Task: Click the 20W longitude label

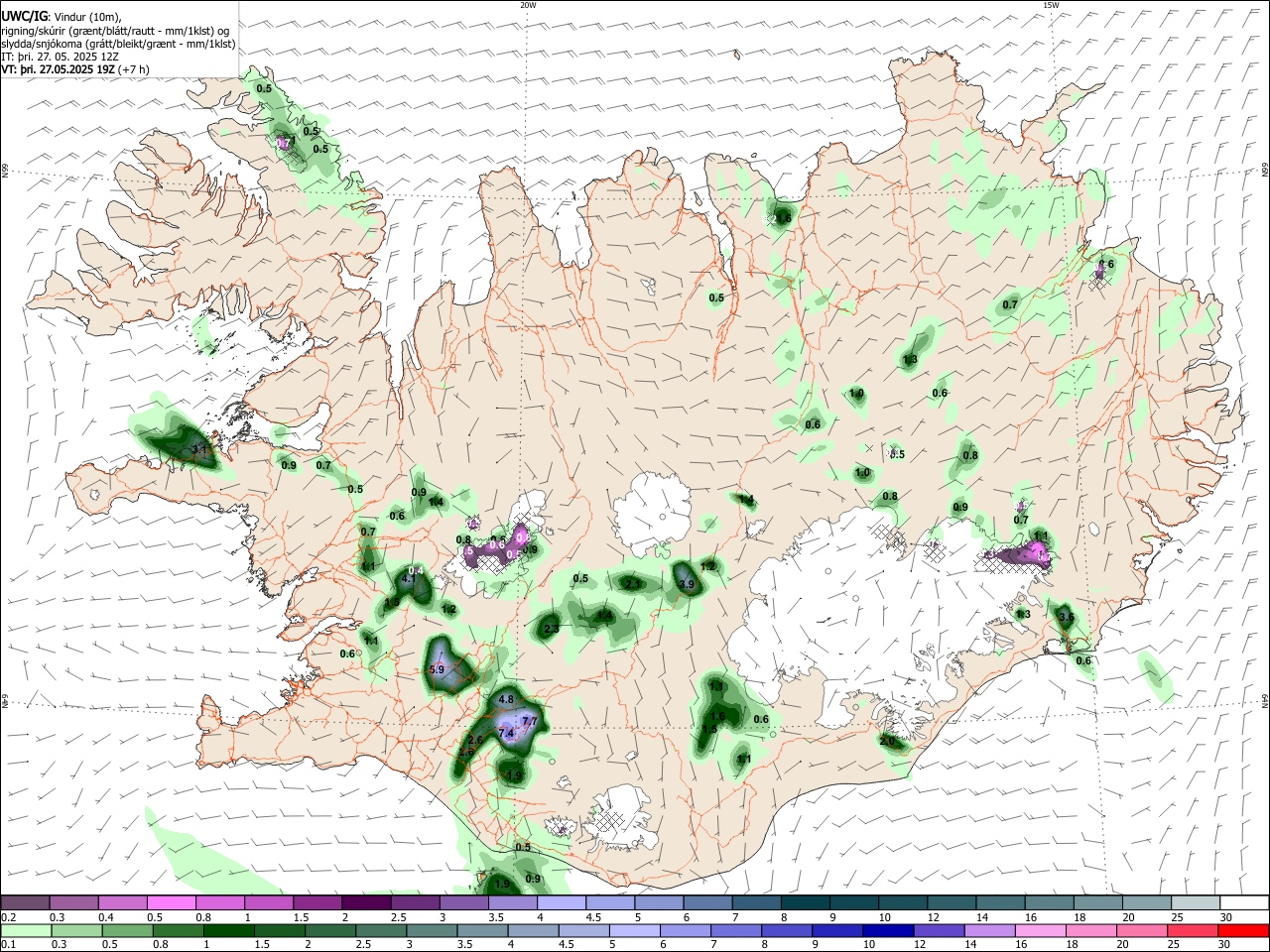Action: click(x=529, y=5)
